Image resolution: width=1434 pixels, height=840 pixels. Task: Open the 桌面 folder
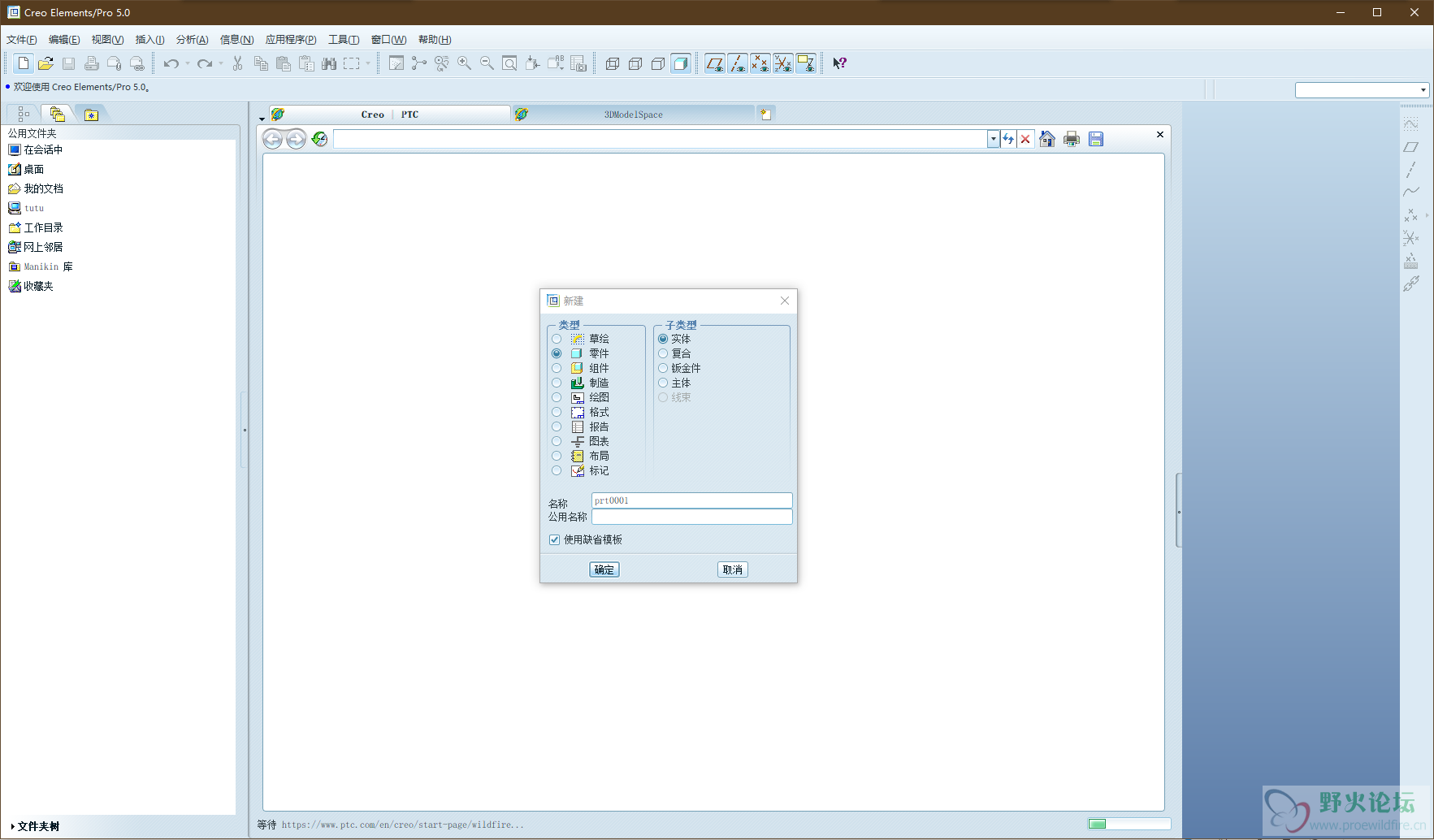click(26, 169)
